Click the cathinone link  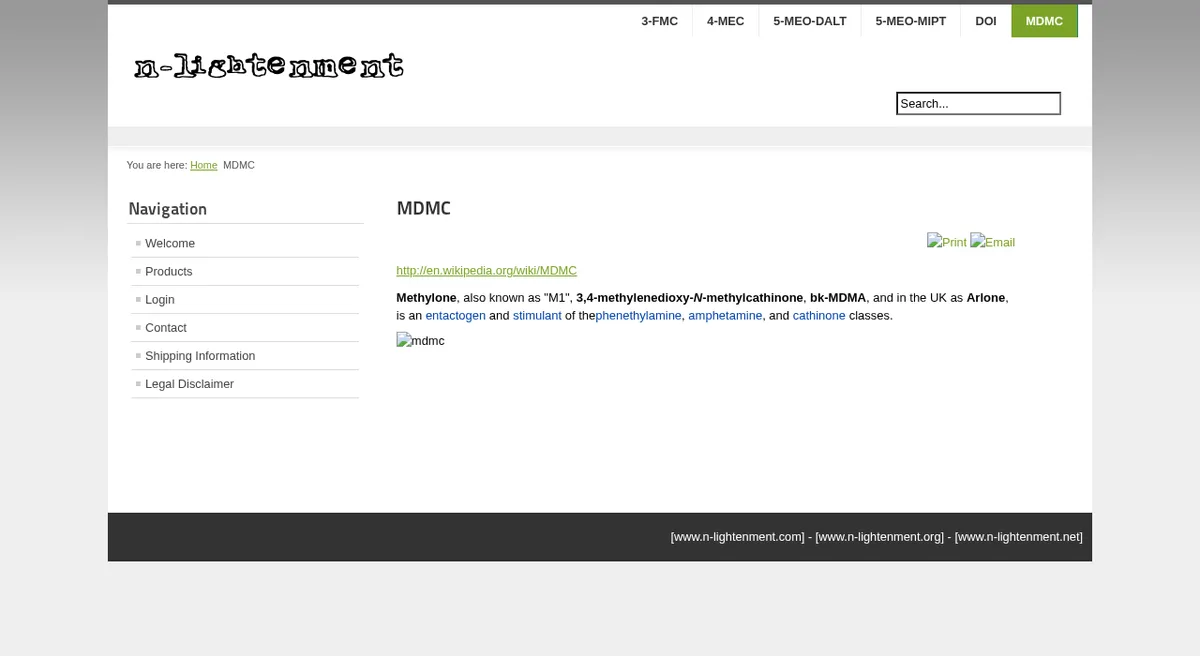tap(819, 315)
